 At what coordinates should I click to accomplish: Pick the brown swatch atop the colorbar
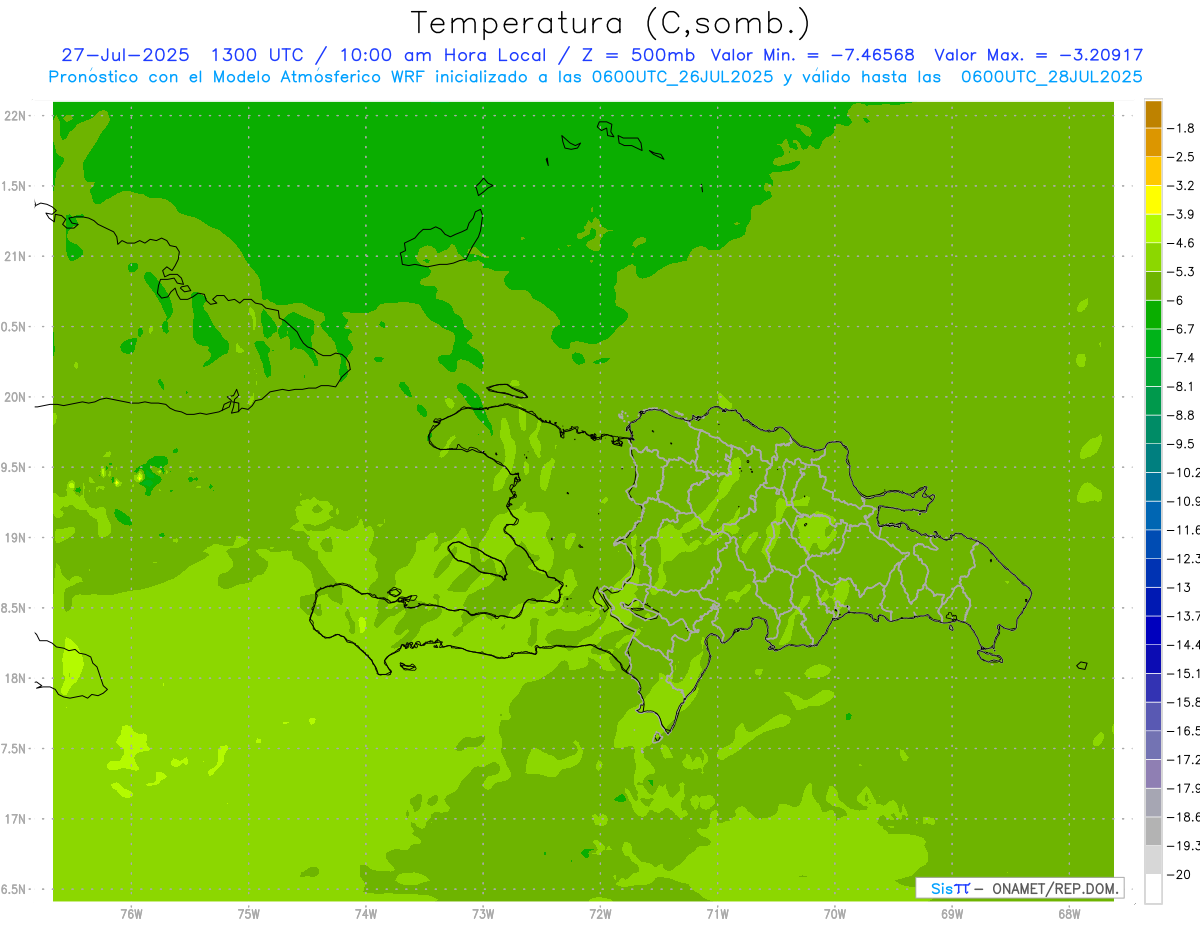(1153, 114)
